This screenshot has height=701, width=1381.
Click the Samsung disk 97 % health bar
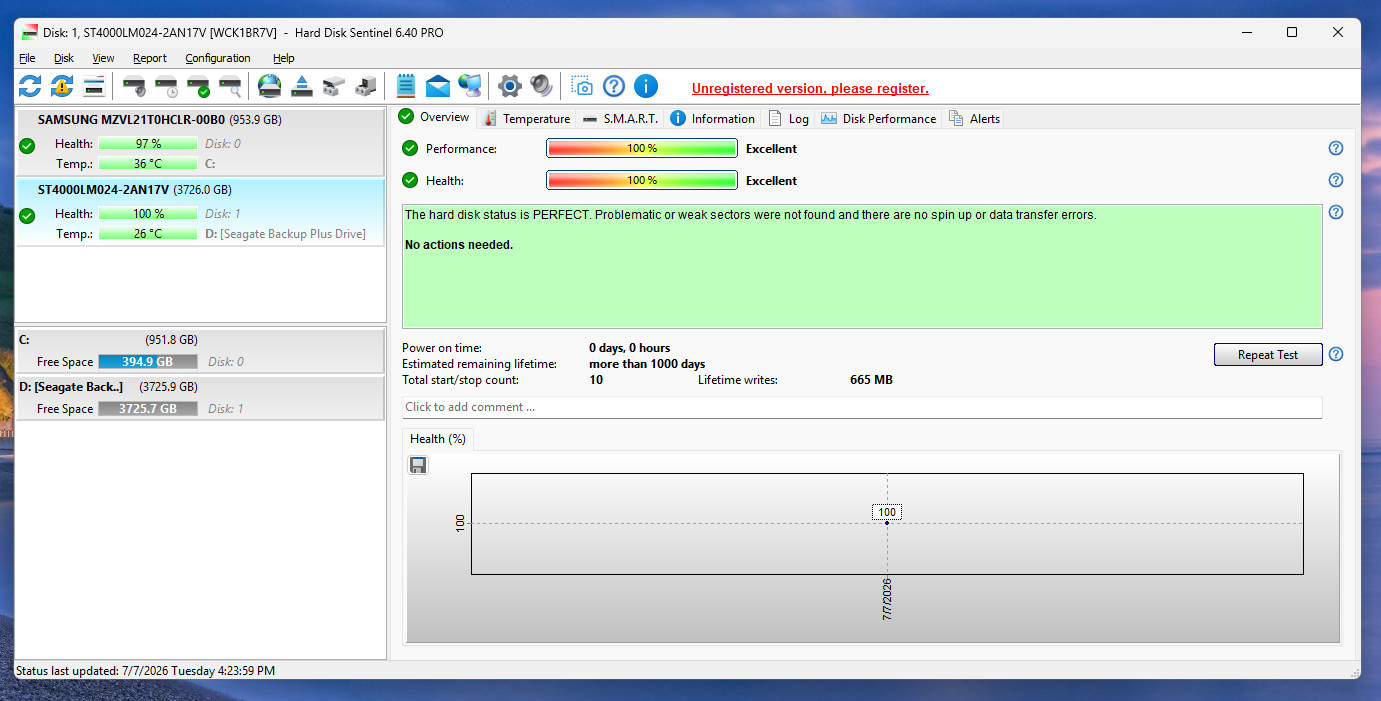148,144
